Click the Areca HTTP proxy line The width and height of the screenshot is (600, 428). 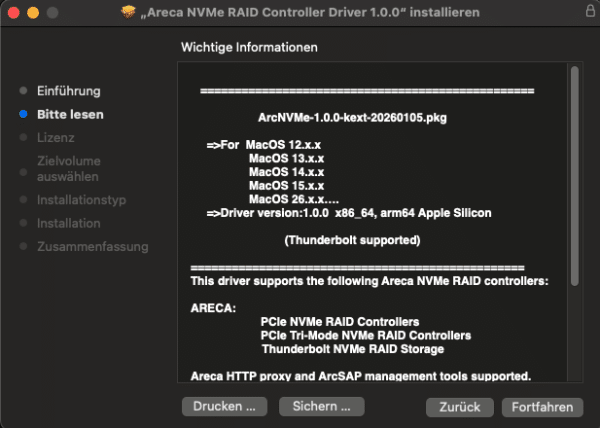tap(360, 376)
